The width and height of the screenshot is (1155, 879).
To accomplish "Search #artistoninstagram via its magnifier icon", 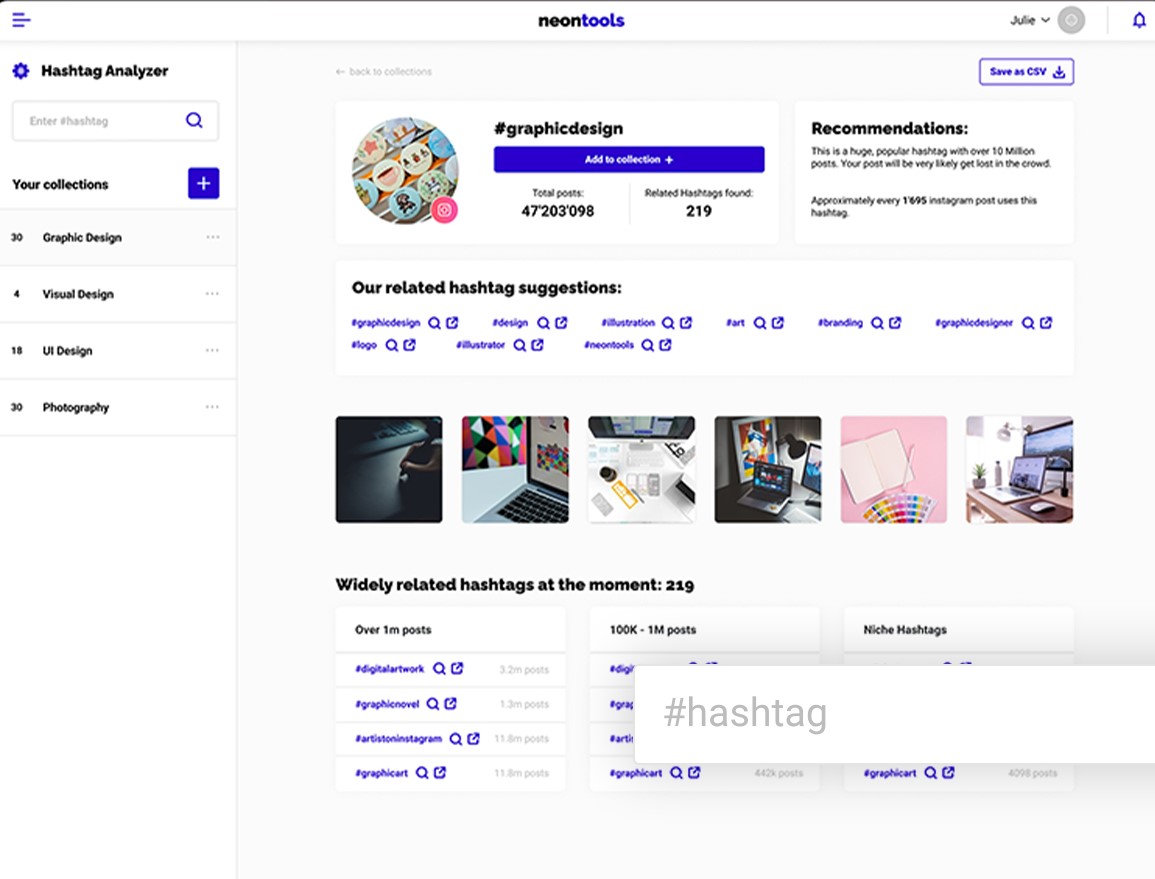I will pos(456,738).
